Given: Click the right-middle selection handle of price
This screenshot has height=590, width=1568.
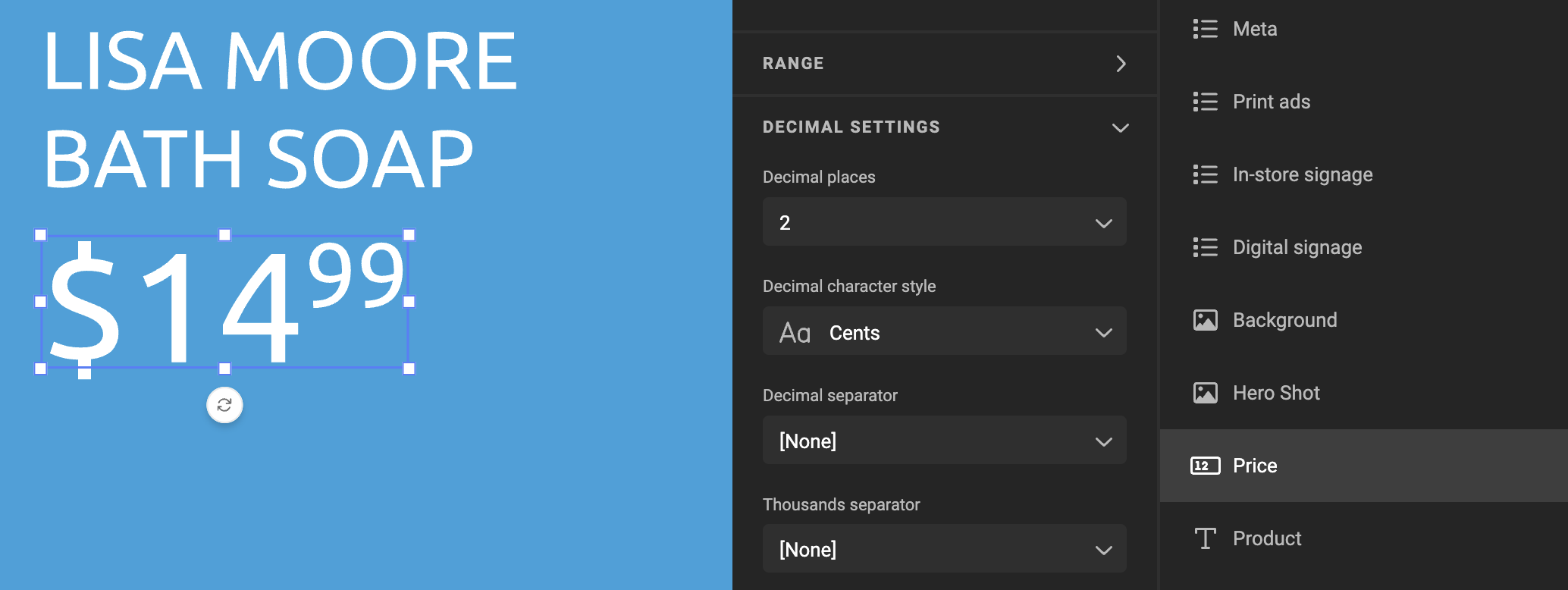Looking at the screenshot, I should click(x=409, y=302).
